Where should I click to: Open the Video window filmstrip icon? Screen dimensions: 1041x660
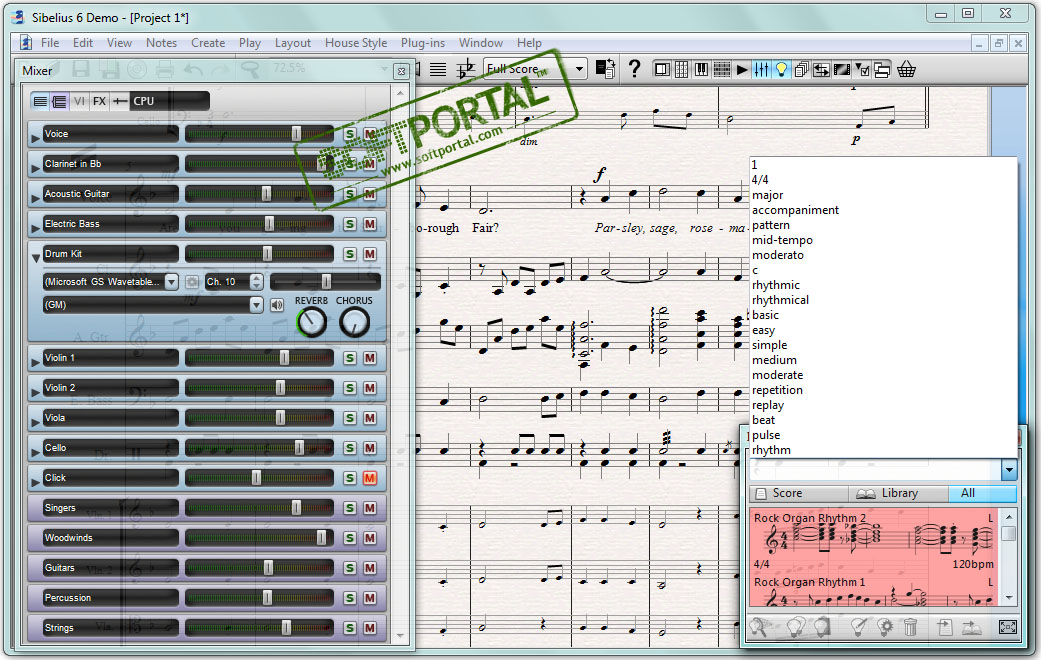coord(841,69)
